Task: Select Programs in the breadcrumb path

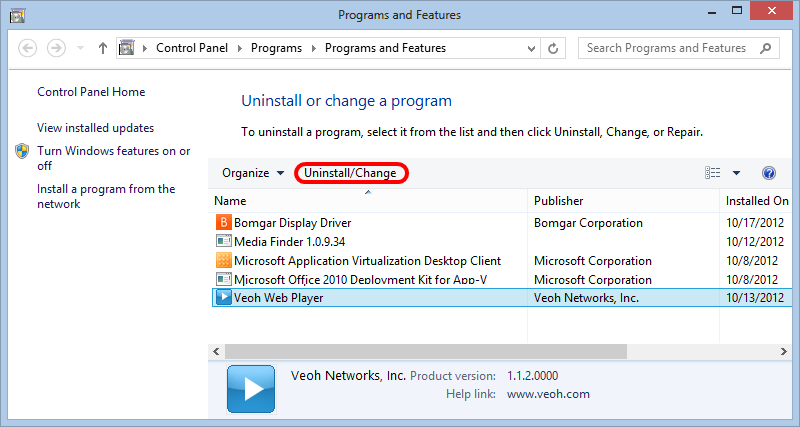Action: click(x=276, y=48)
